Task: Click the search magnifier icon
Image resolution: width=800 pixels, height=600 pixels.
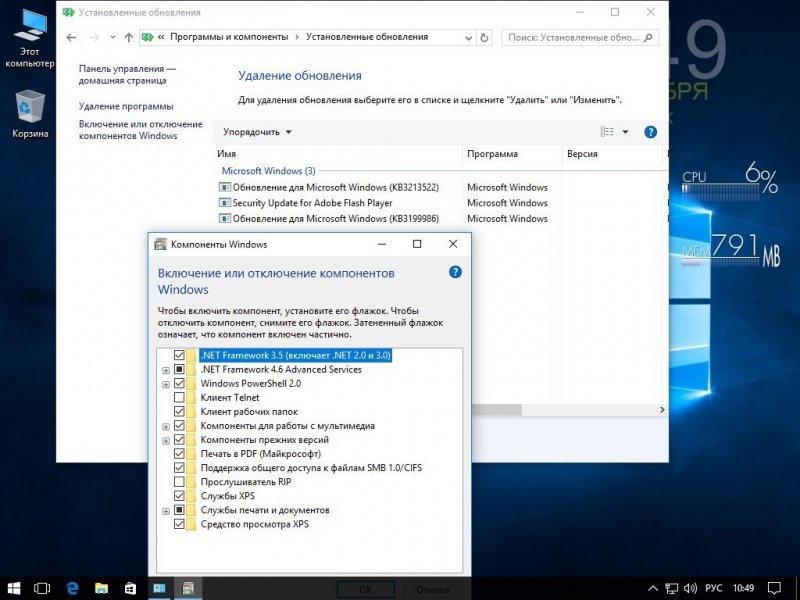Action: pos(648,37)
